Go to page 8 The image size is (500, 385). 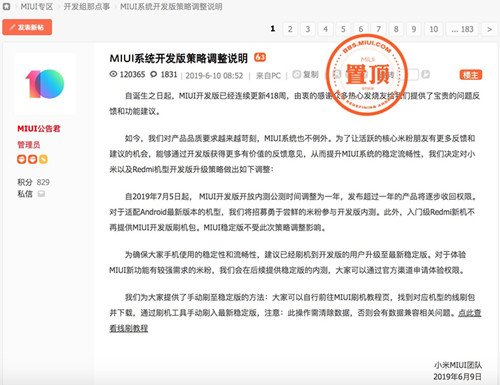pos(396,29)
